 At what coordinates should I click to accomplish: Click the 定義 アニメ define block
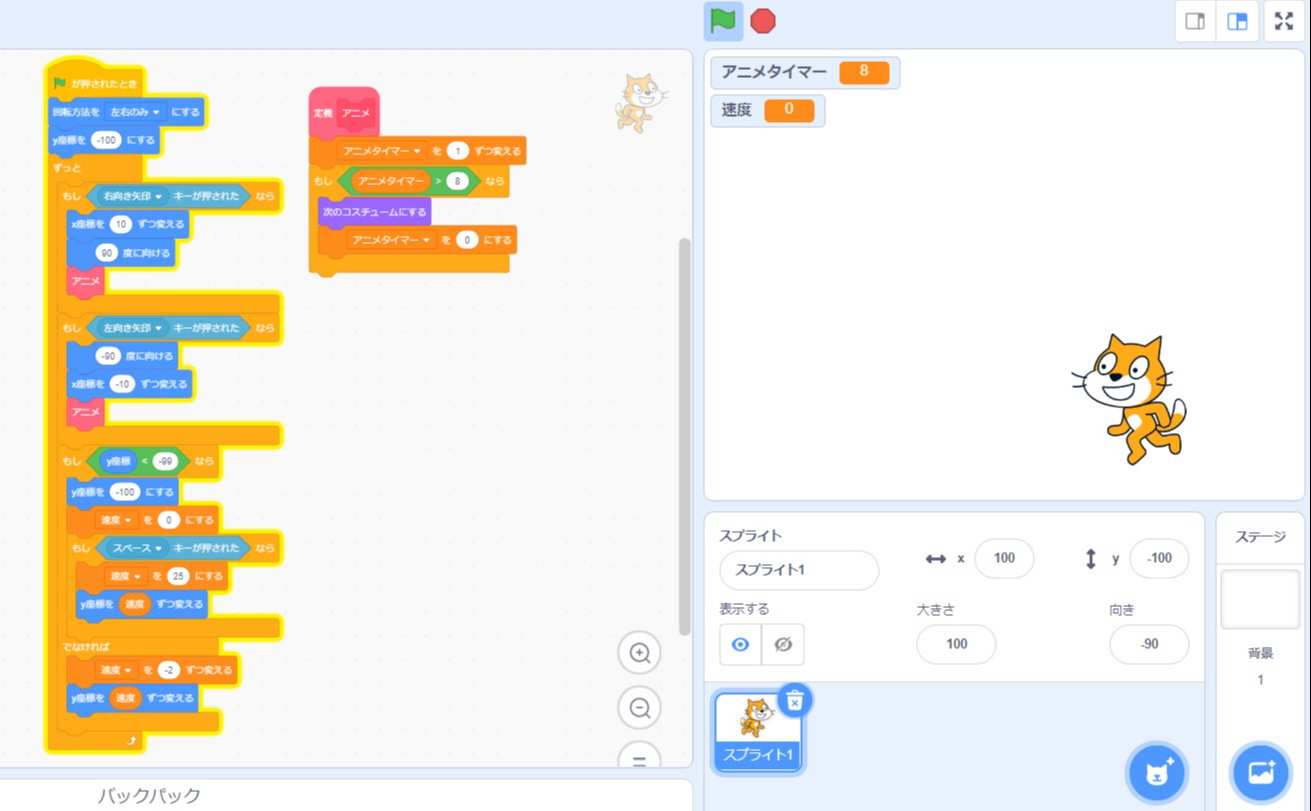344,111
